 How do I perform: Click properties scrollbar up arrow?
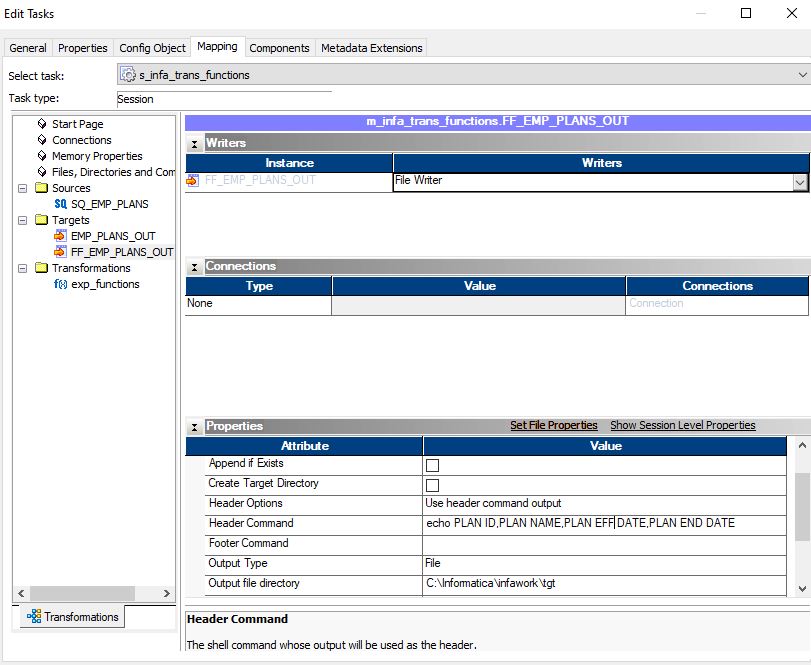pyautogui.click(x=802, y=445)
